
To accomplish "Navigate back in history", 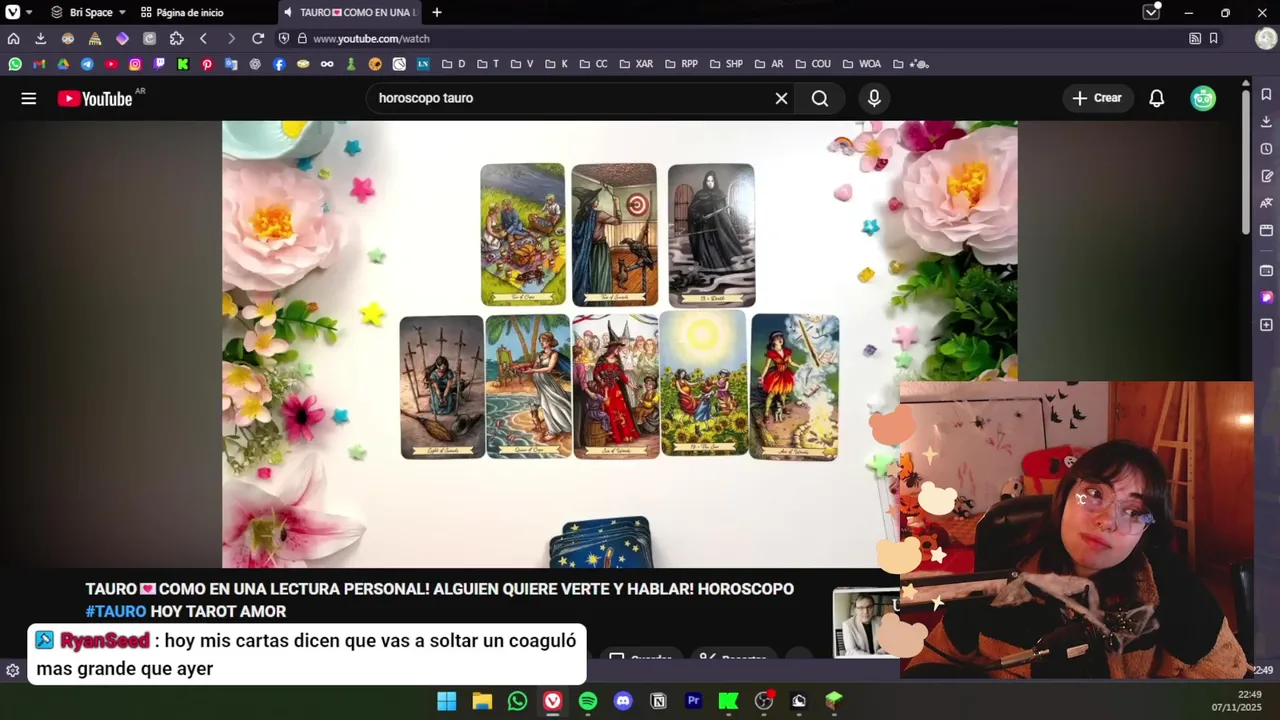I will [x=204, y=38].
